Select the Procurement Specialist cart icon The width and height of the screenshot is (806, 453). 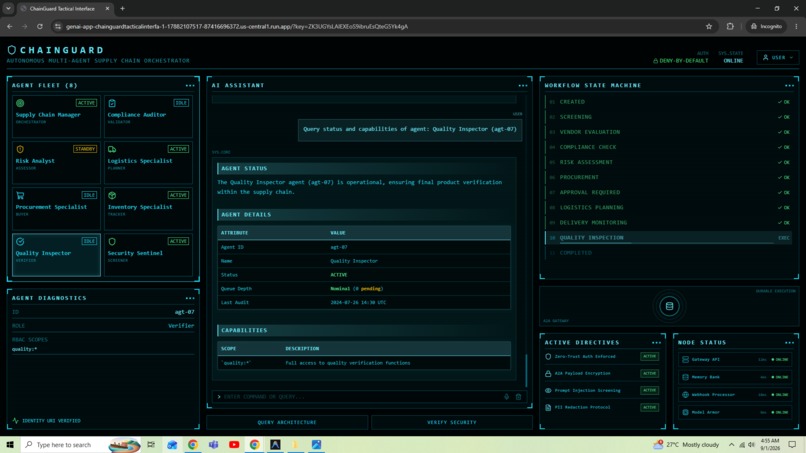tap(20, 195)
